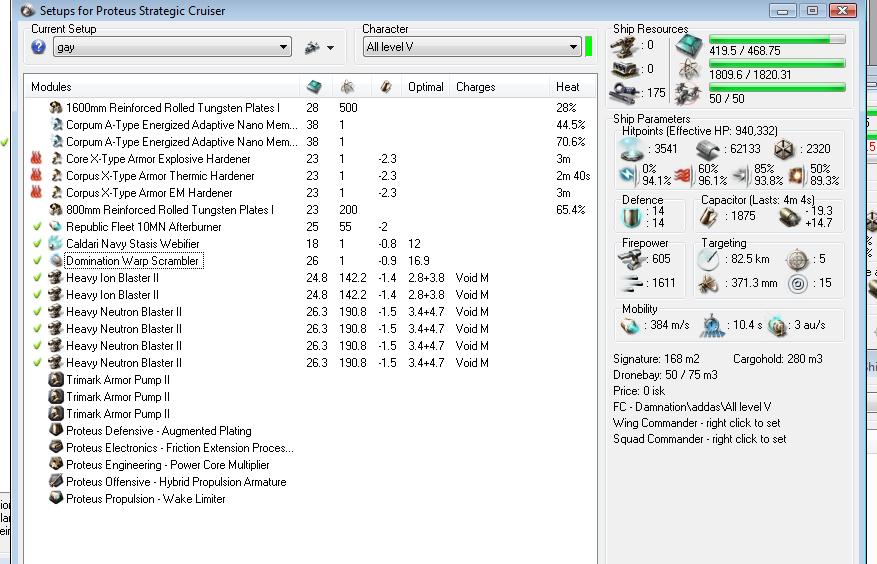The image size is (877, 564).
Task: Click the Proteus Defensive subsystem icon
Action: point(55,430)
